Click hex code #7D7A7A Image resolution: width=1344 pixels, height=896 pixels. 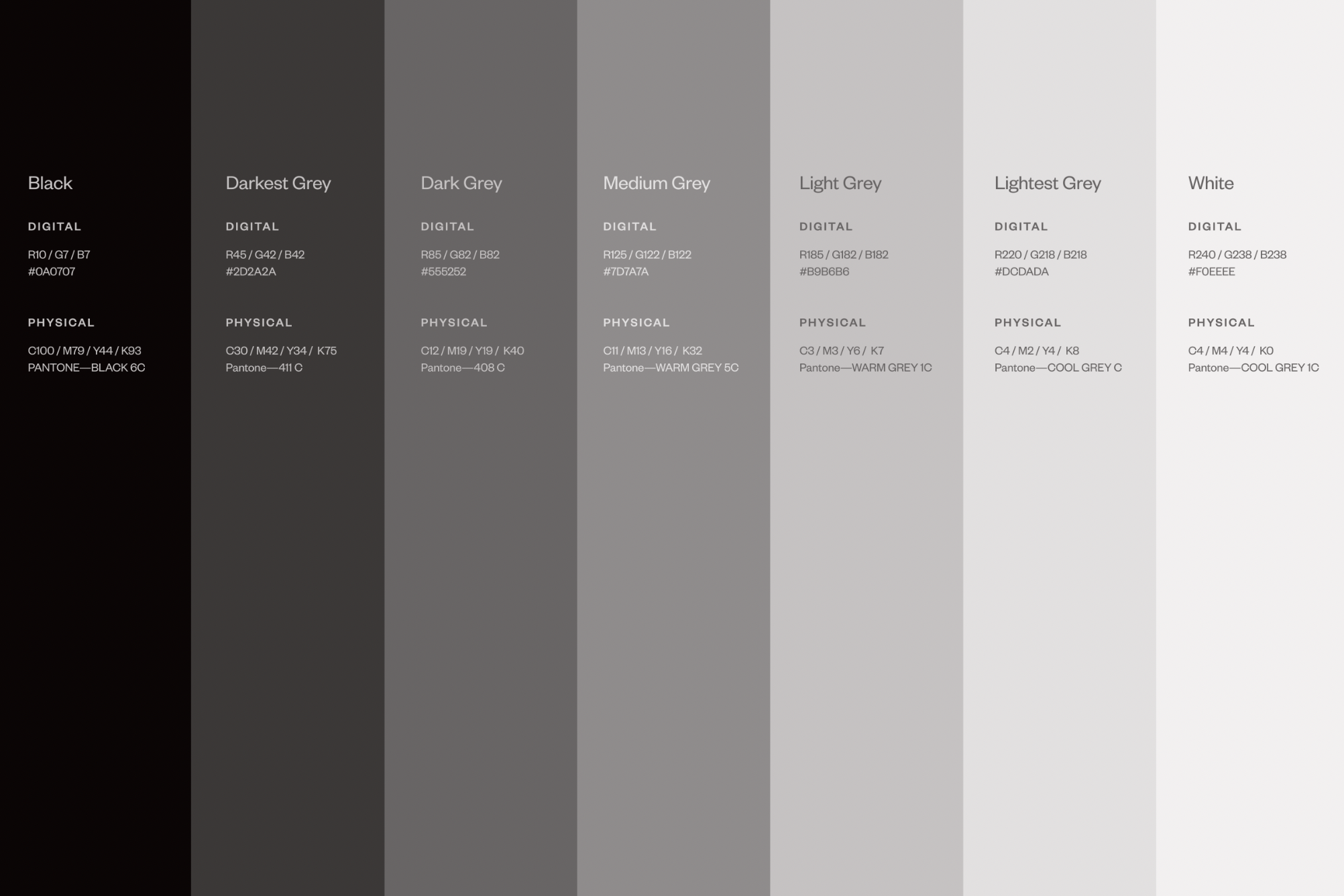click(x=626, y=272)
